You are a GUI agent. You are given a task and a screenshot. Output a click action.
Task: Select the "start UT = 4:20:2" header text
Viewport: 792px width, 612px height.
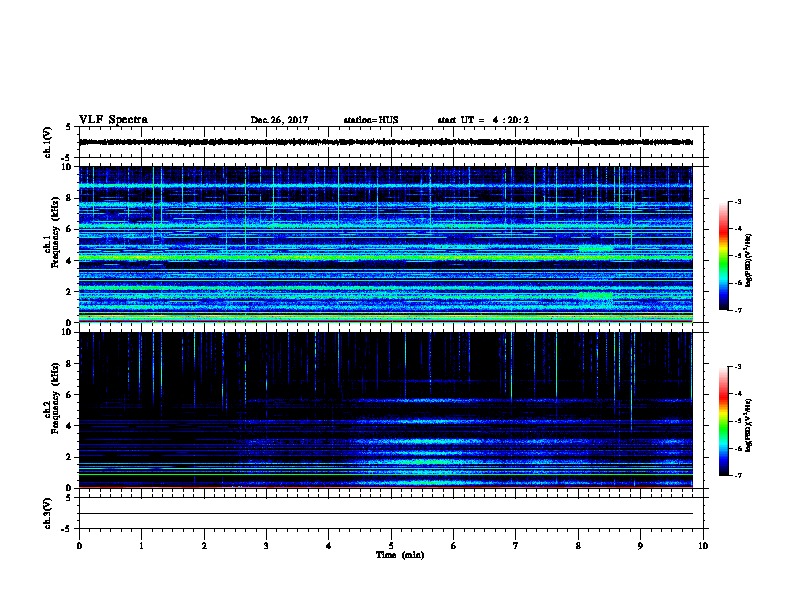coord(483,120)
